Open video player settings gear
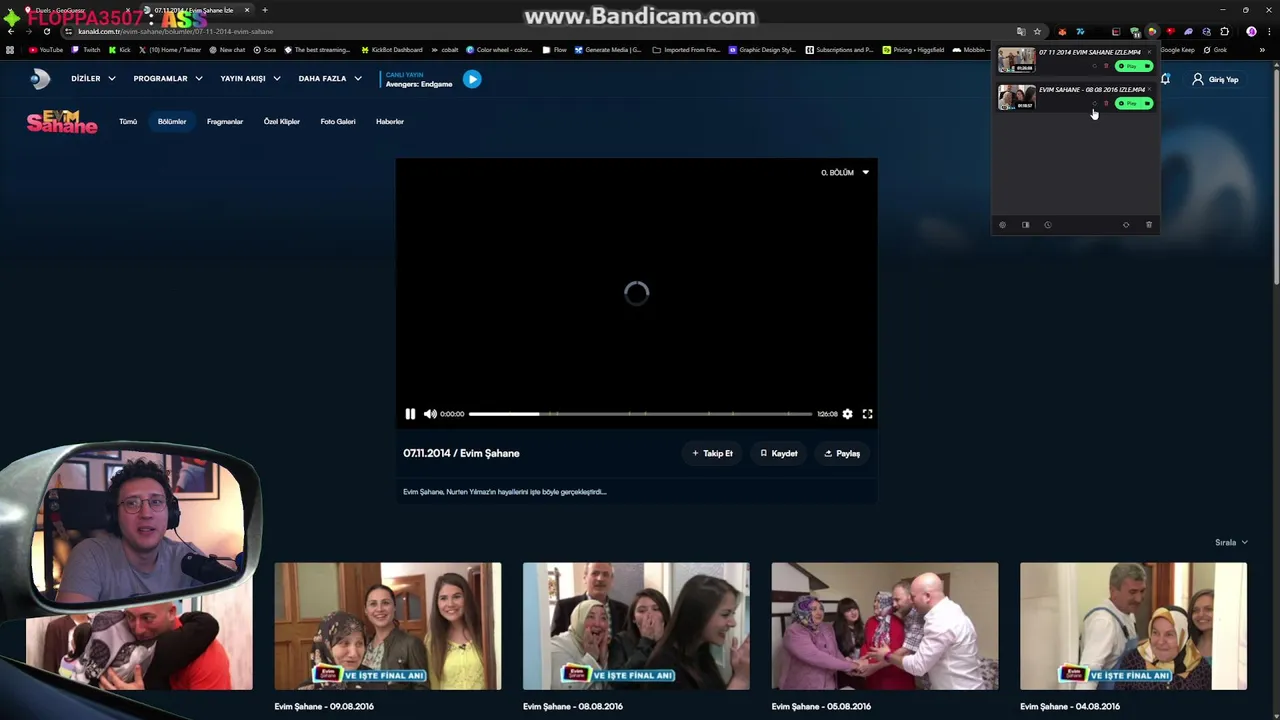The width and height of the screenshot is (1280, 720). [847, 414]
